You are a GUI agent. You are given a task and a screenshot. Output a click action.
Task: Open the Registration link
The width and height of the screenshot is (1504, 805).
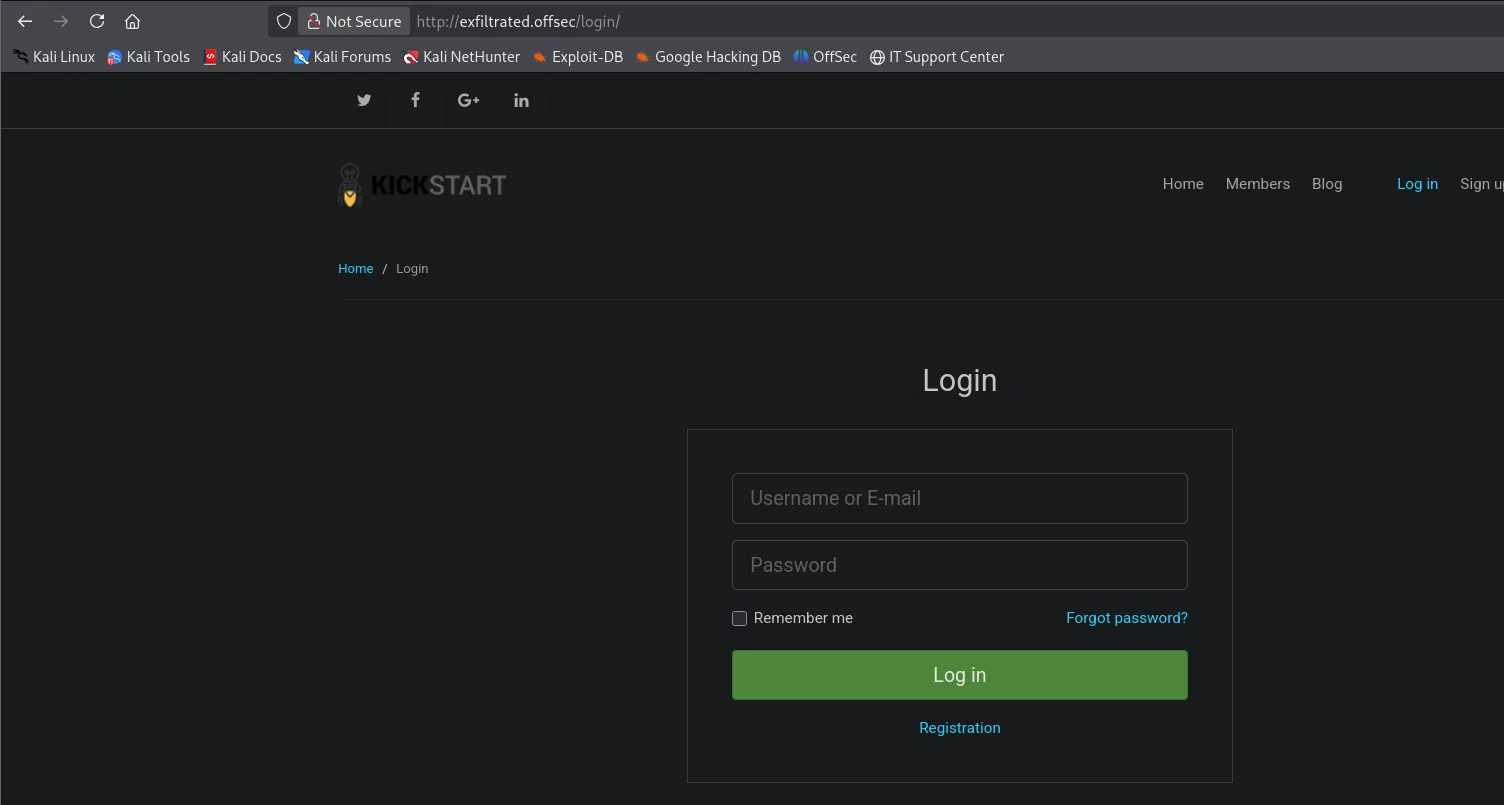[960, 728]
